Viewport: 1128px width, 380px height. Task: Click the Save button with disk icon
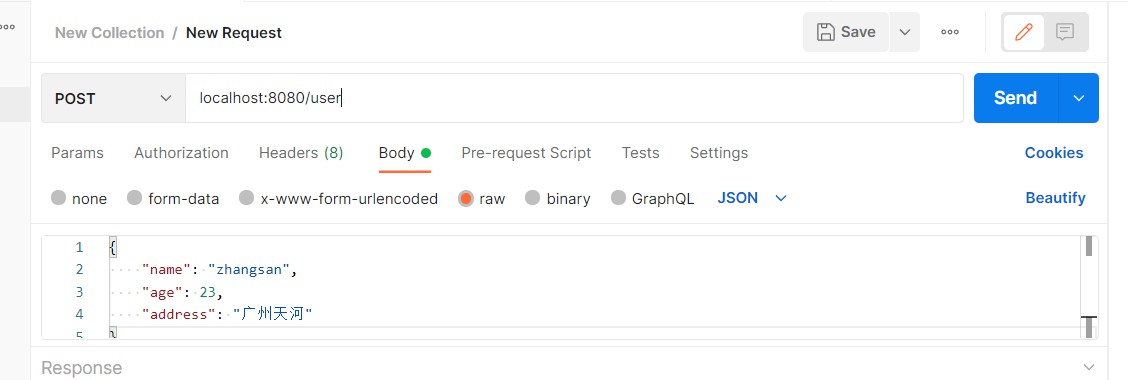tap(846, 32)
